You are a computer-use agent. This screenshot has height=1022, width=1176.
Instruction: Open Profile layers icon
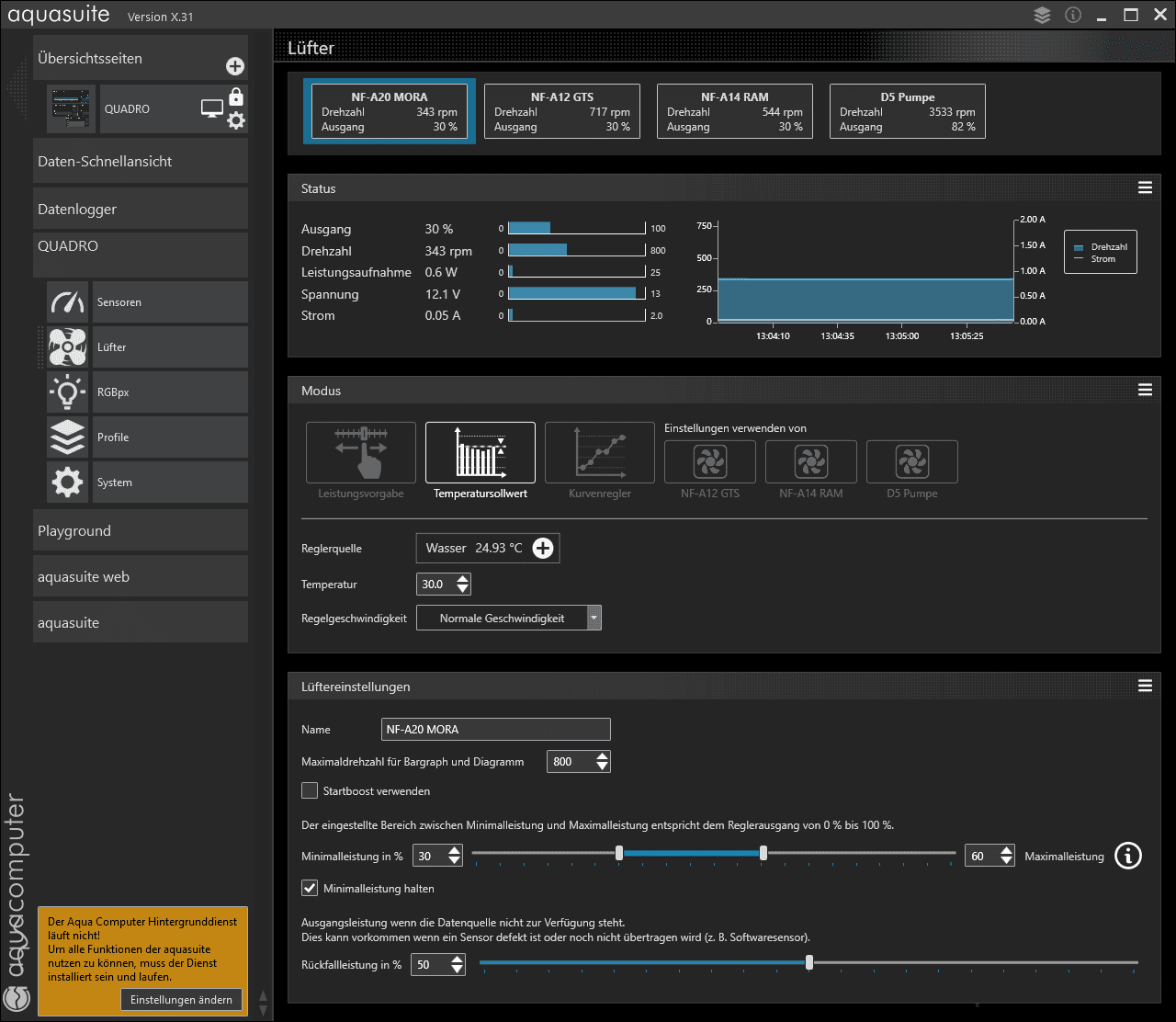coord(68,437)
